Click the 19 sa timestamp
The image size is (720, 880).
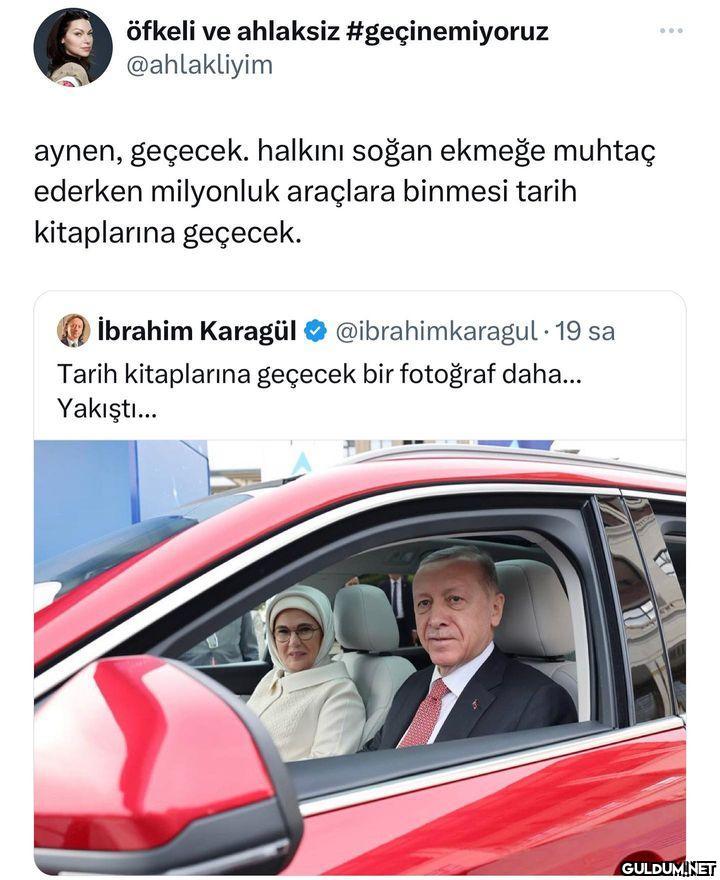585,331
